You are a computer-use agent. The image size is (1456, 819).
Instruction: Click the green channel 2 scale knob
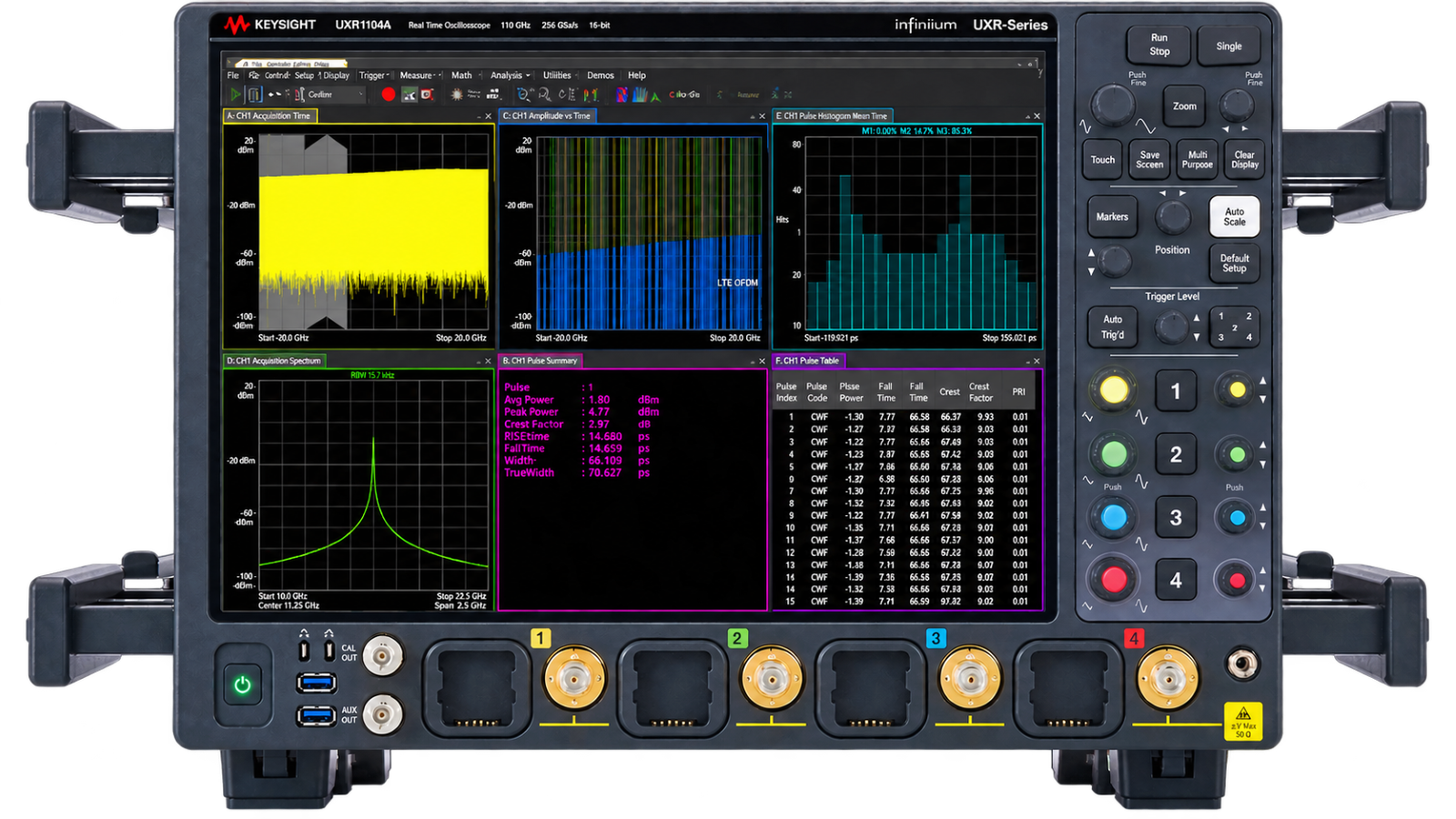(x=1114, y=454)
